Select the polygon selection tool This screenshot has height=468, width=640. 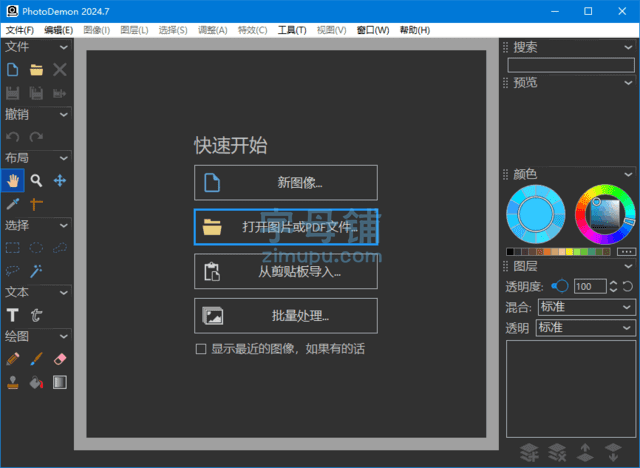pyautogui.click(x=60, y=248)
